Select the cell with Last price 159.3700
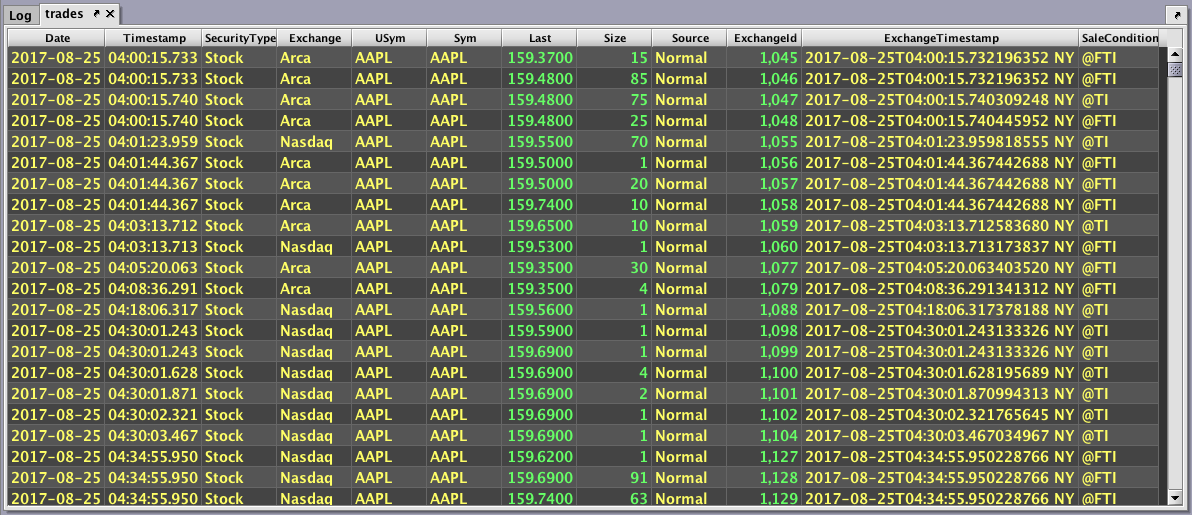Image resolution: width=1192 pixels, height=515 pixels. coord(540,58)
